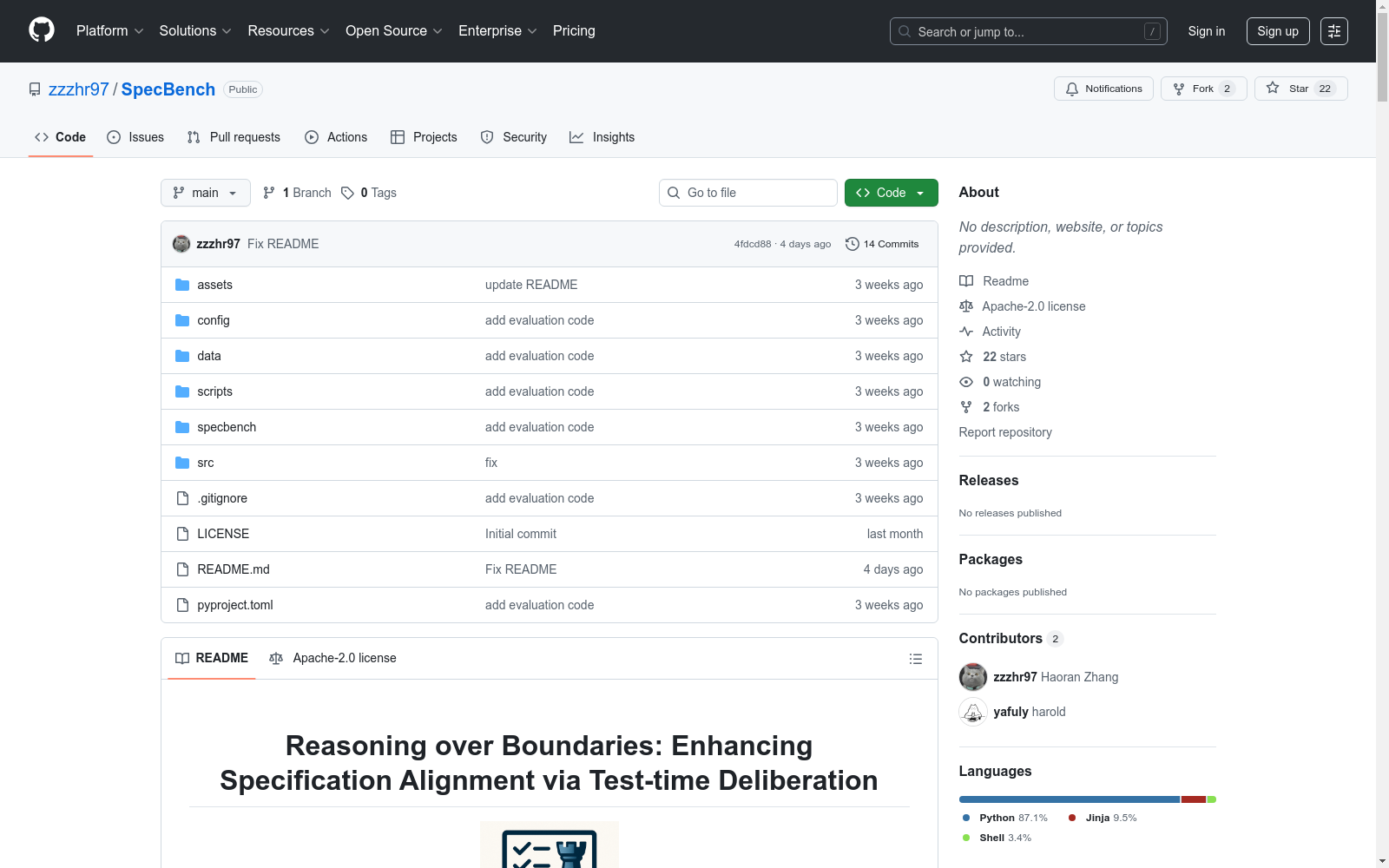Focus the Go to file input
This screenshot has width=1389, height=868.
click(x=748, y=193)
